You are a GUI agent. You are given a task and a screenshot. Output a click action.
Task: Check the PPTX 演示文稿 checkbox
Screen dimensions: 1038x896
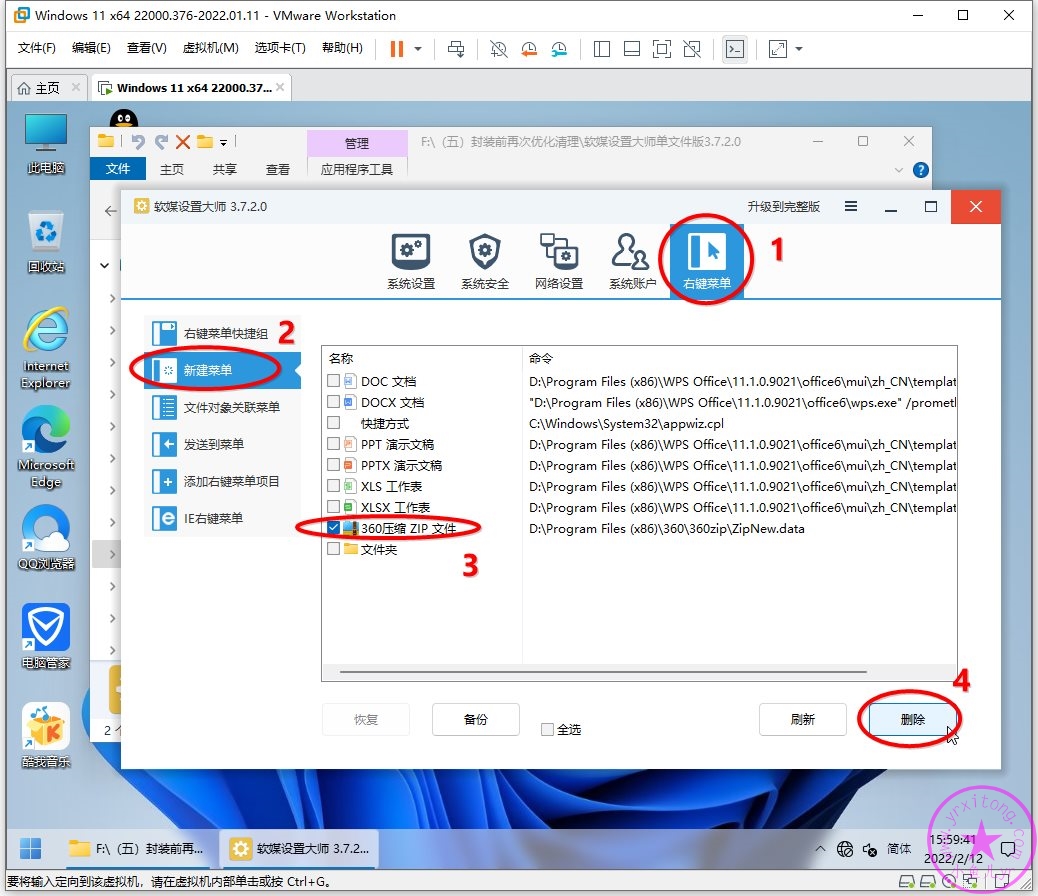click(334, 465)
